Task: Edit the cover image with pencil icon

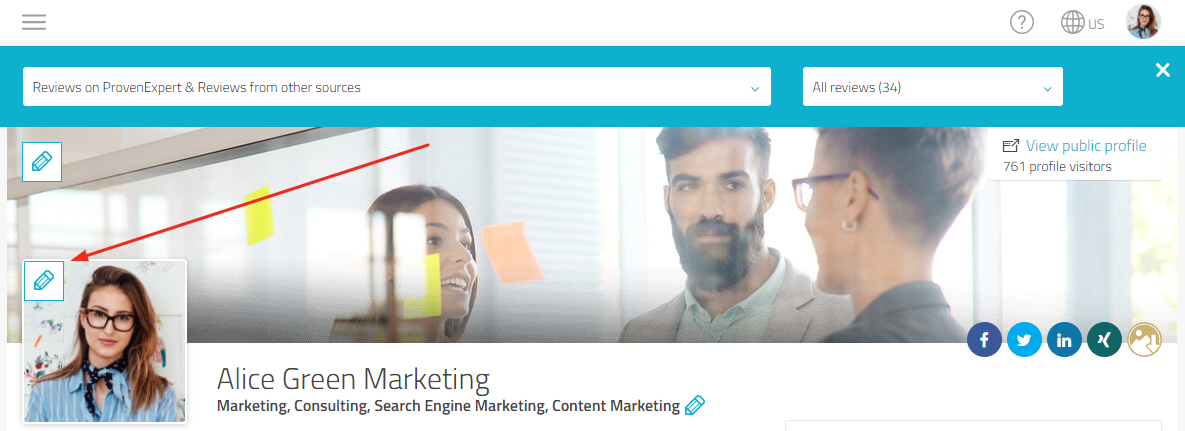Action: coord(42,161)
